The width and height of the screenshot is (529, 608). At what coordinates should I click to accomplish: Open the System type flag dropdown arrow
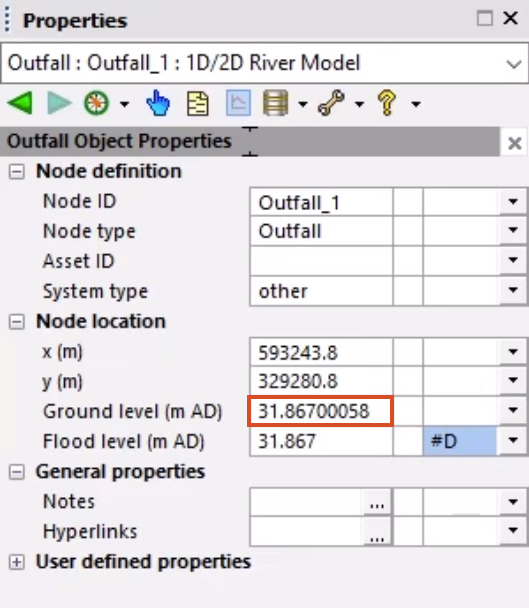513,290
